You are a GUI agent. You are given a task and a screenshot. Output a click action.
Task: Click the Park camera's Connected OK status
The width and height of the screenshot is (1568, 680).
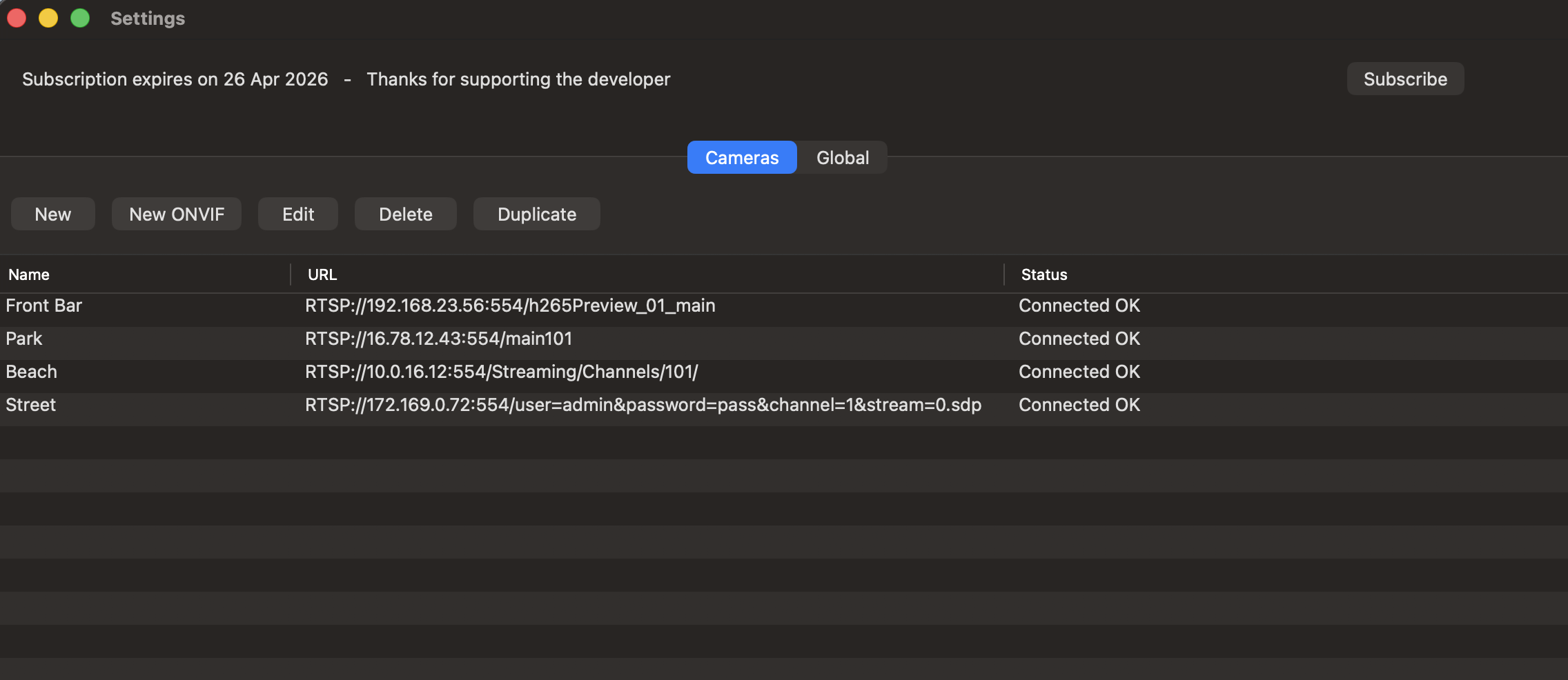tap(1079, 339)
